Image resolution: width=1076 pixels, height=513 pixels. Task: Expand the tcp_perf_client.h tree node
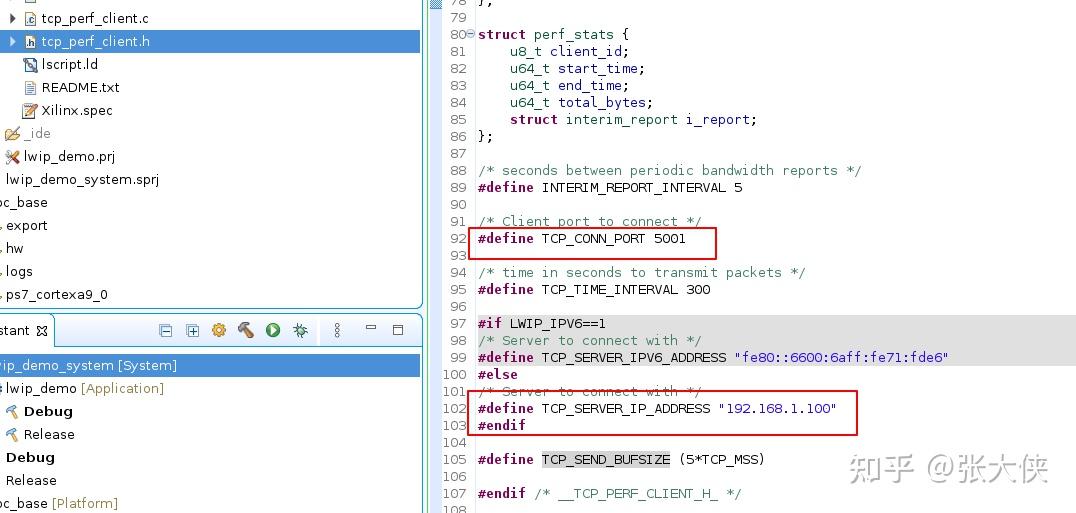click(12, 42)
